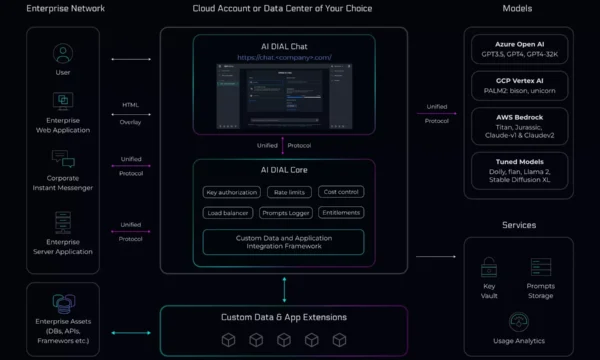Screen dimensions: 600x360
Task: Click the AWS Bedrock model card
Action: (519, 126)
